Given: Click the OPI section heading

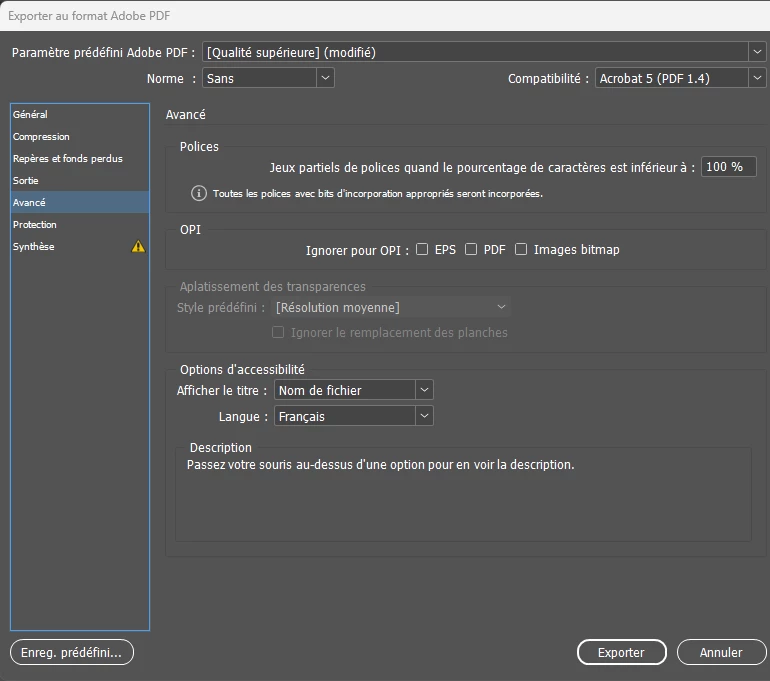Looking at the screenshot, I should click(x=191, y=229).
